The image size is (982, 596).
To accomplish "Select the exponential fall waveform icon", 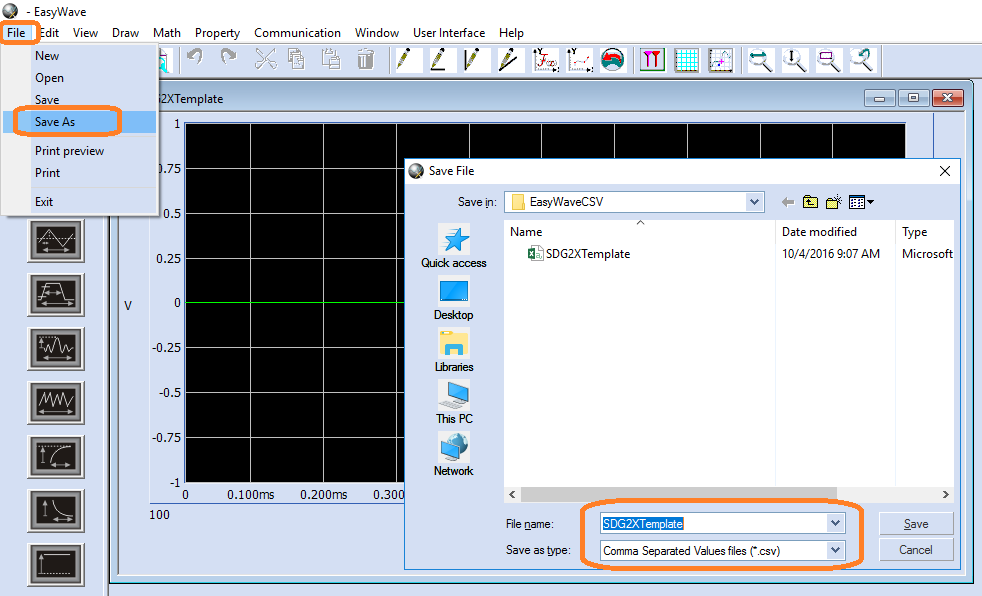I will click(x=55, y=510).
